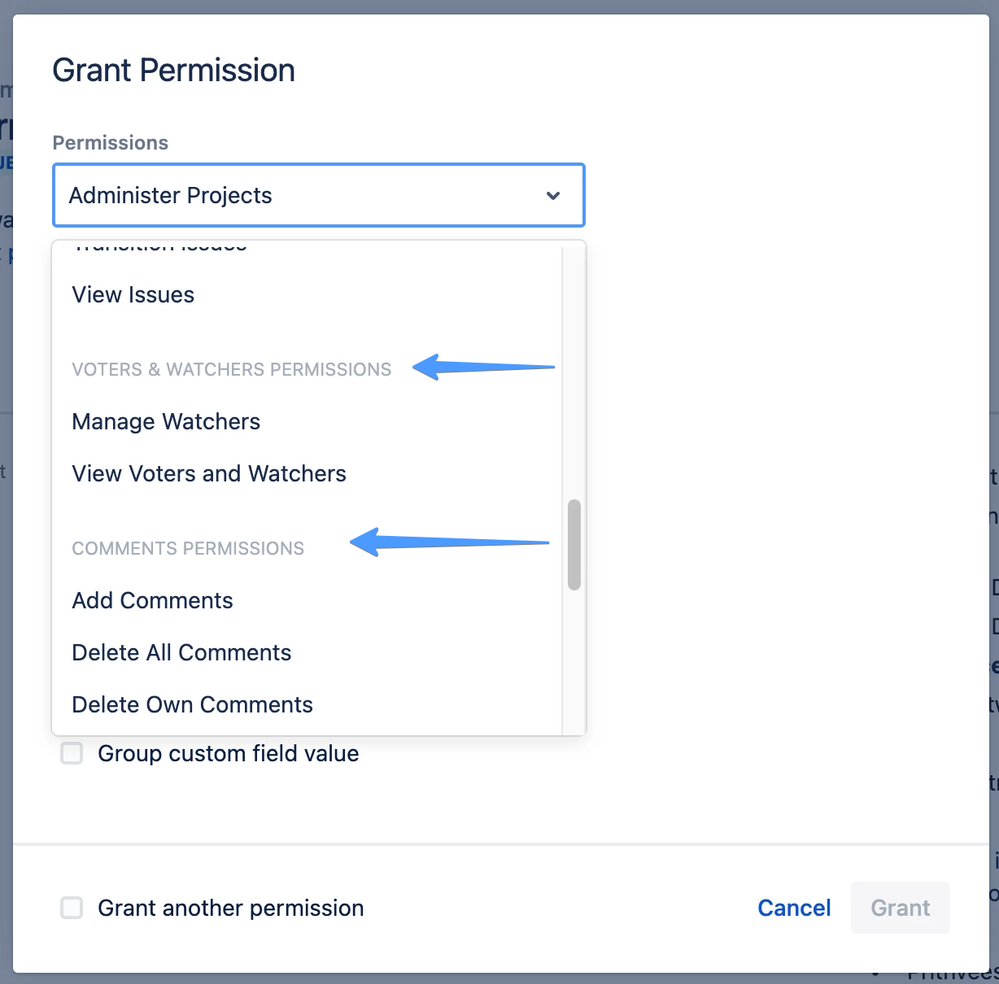
Task: Enable the "Group custom field value" checkbox
Action: click(71, 753)
